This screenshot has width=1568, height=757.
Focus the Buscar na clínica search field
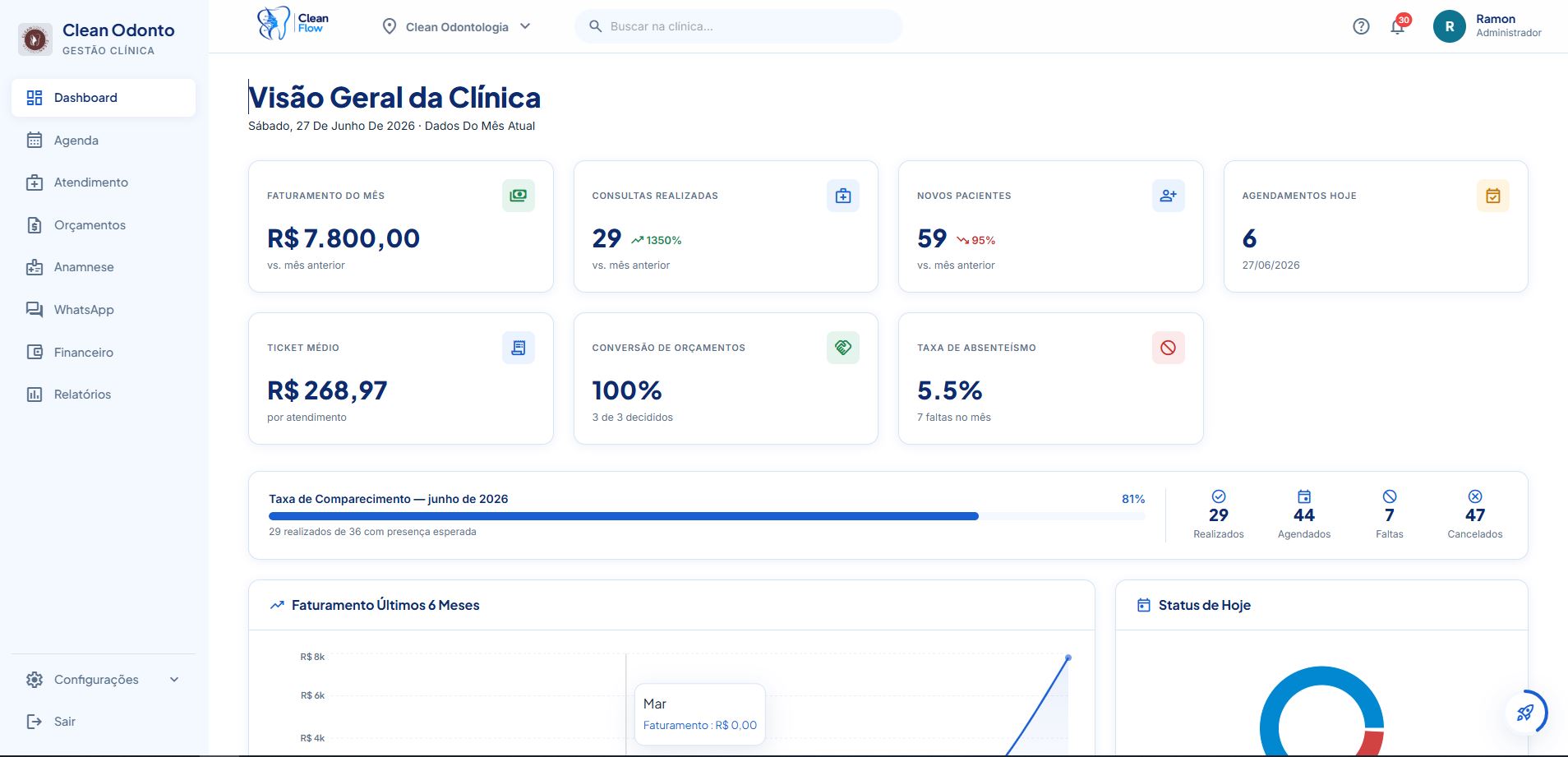pyautogui.click(x=738, y=26)
